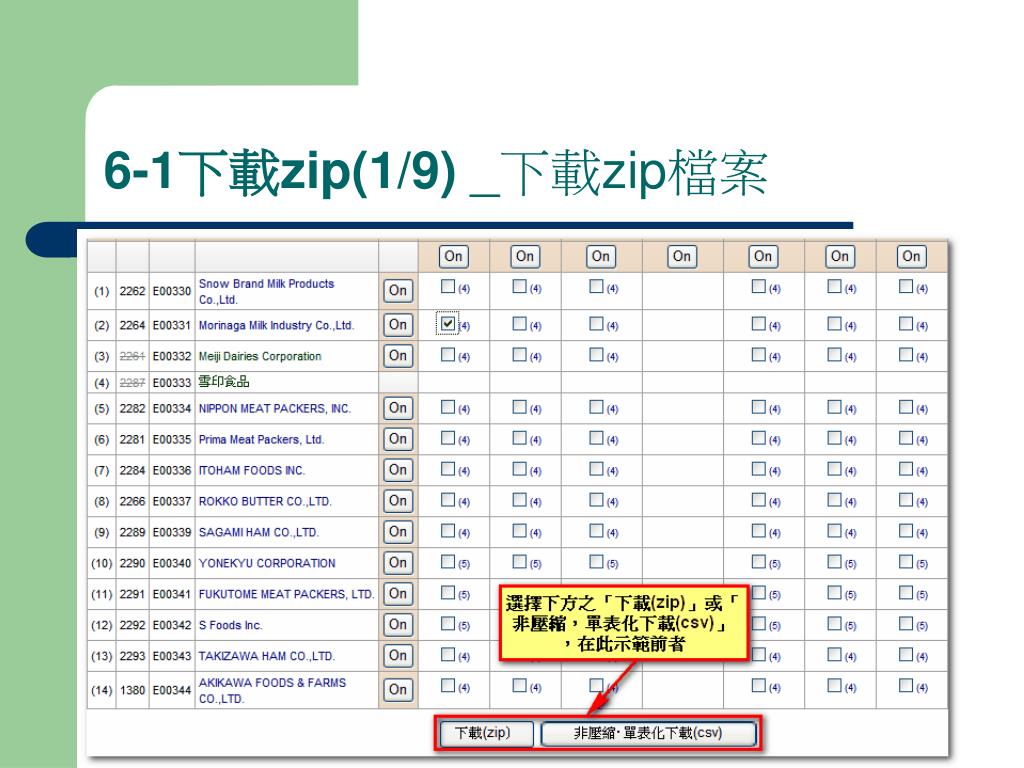1024x768 pixels.
Task: Tick last checkbox in AKIKAWA FOODS row
Action: [x=905, y=685]
